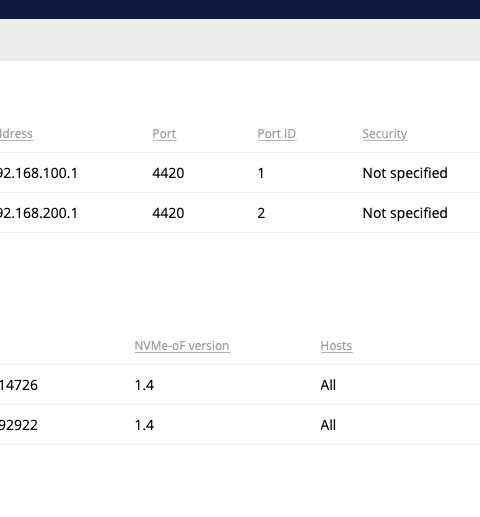Sort by the Security column header

pyautogui.click(x=385, y=134)
